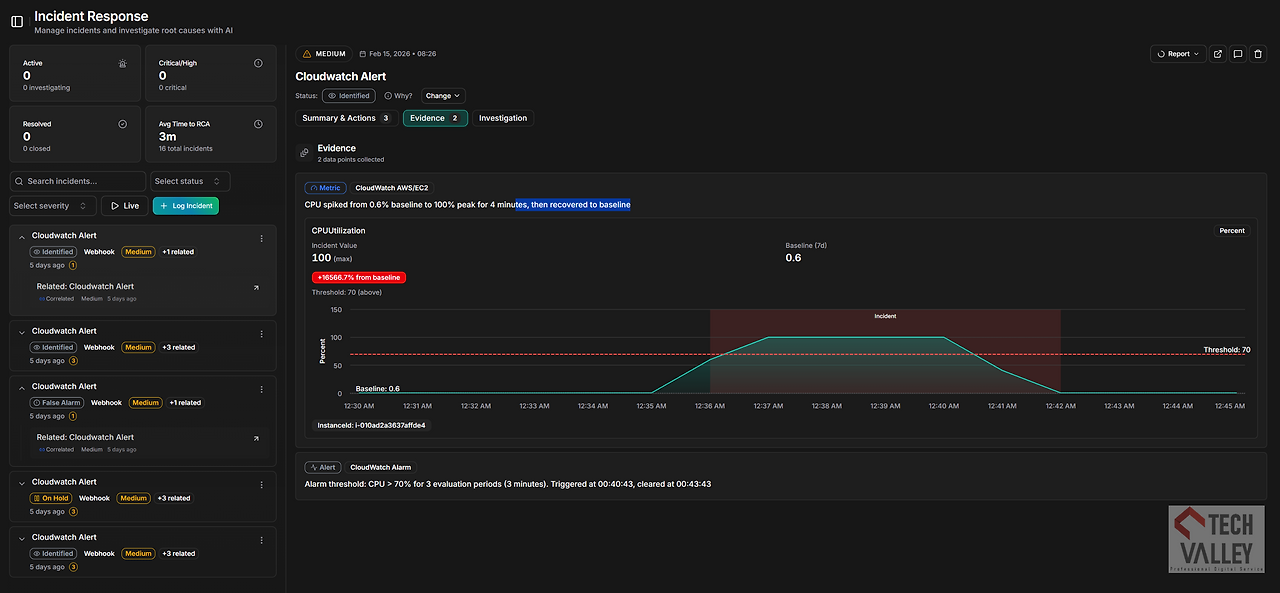The height and width of the screenshot is (593, 1280).
Task: Open related alert arrow under the Identified incident
Action: [256, 287]
